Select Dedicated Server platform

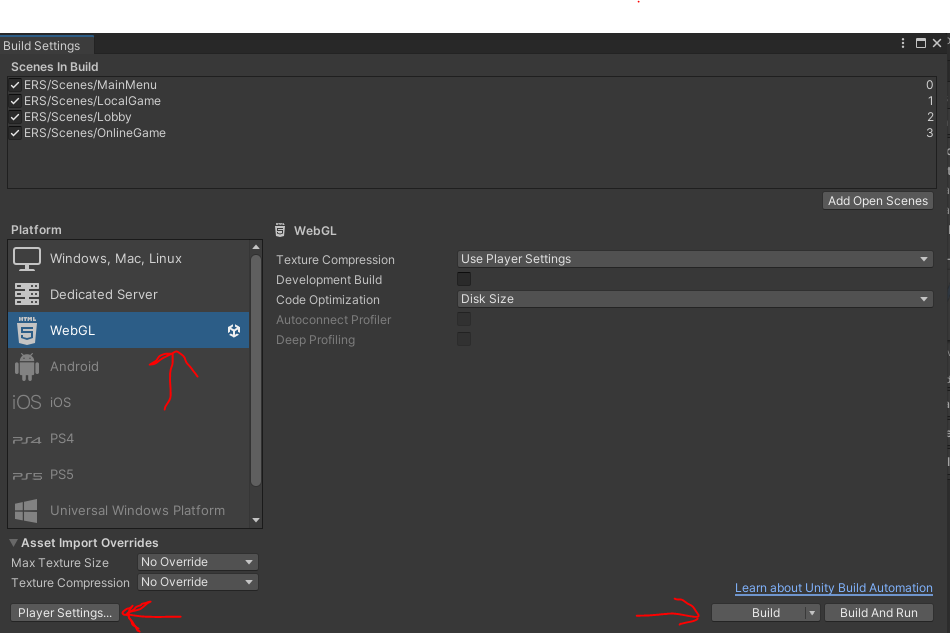(128, 294)
